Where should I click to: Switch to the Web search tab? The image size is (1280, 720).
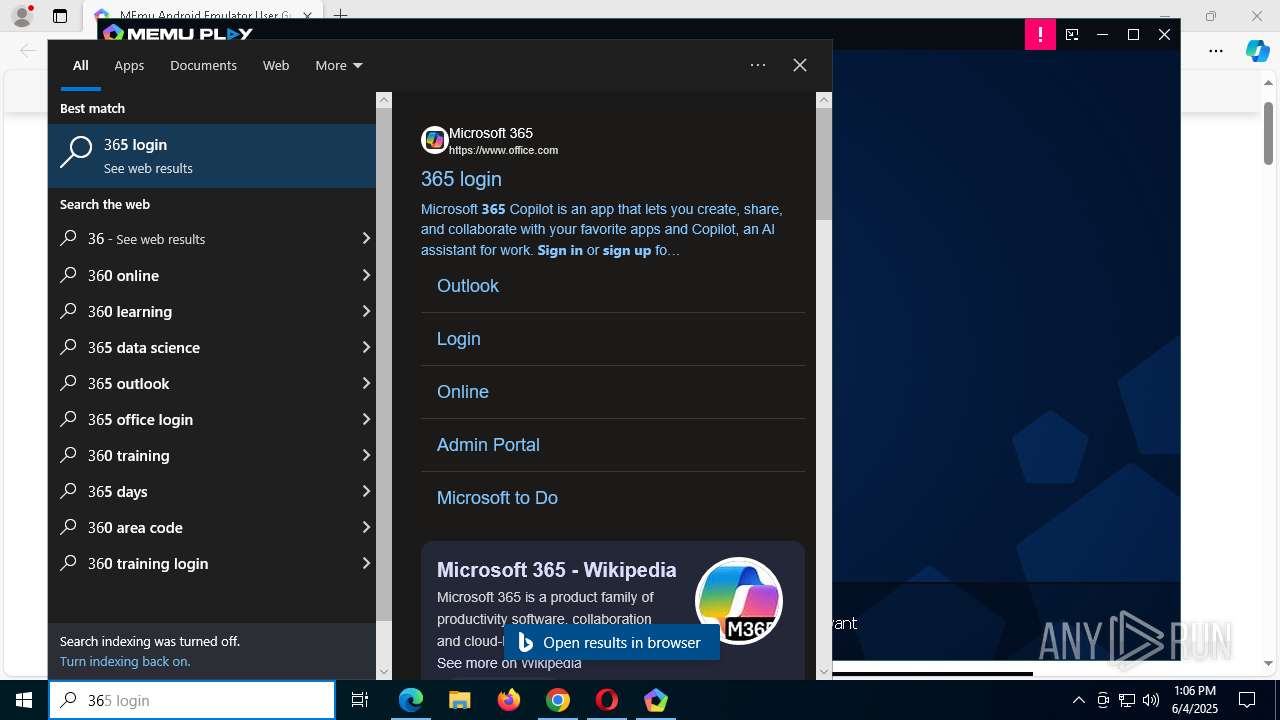[276, 65]
